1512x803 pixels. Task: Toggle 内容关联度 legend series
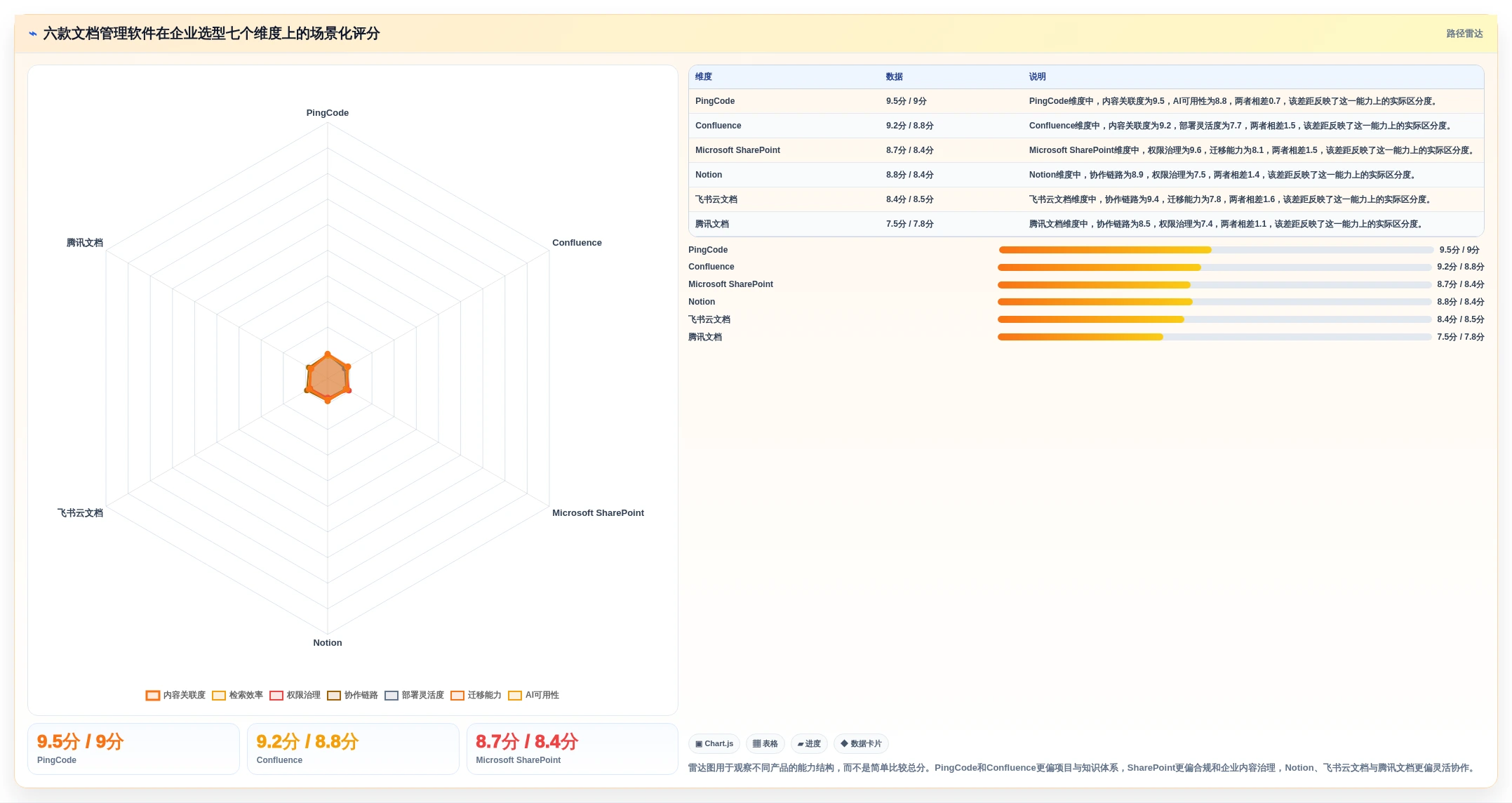click(175, 695)
